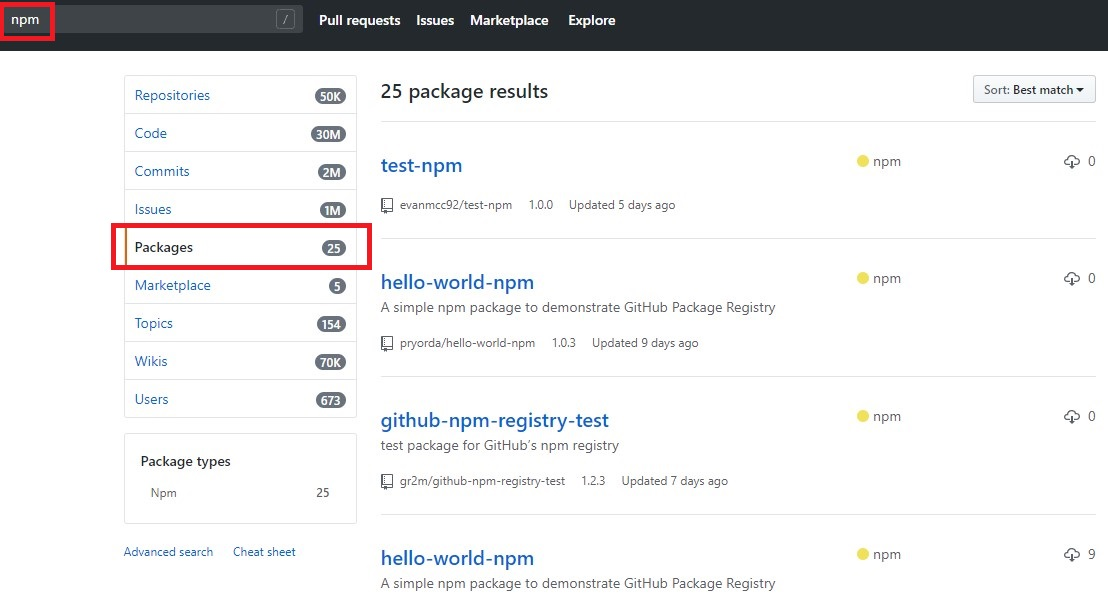Click Updated 7 days ago text

click(675, 481)
